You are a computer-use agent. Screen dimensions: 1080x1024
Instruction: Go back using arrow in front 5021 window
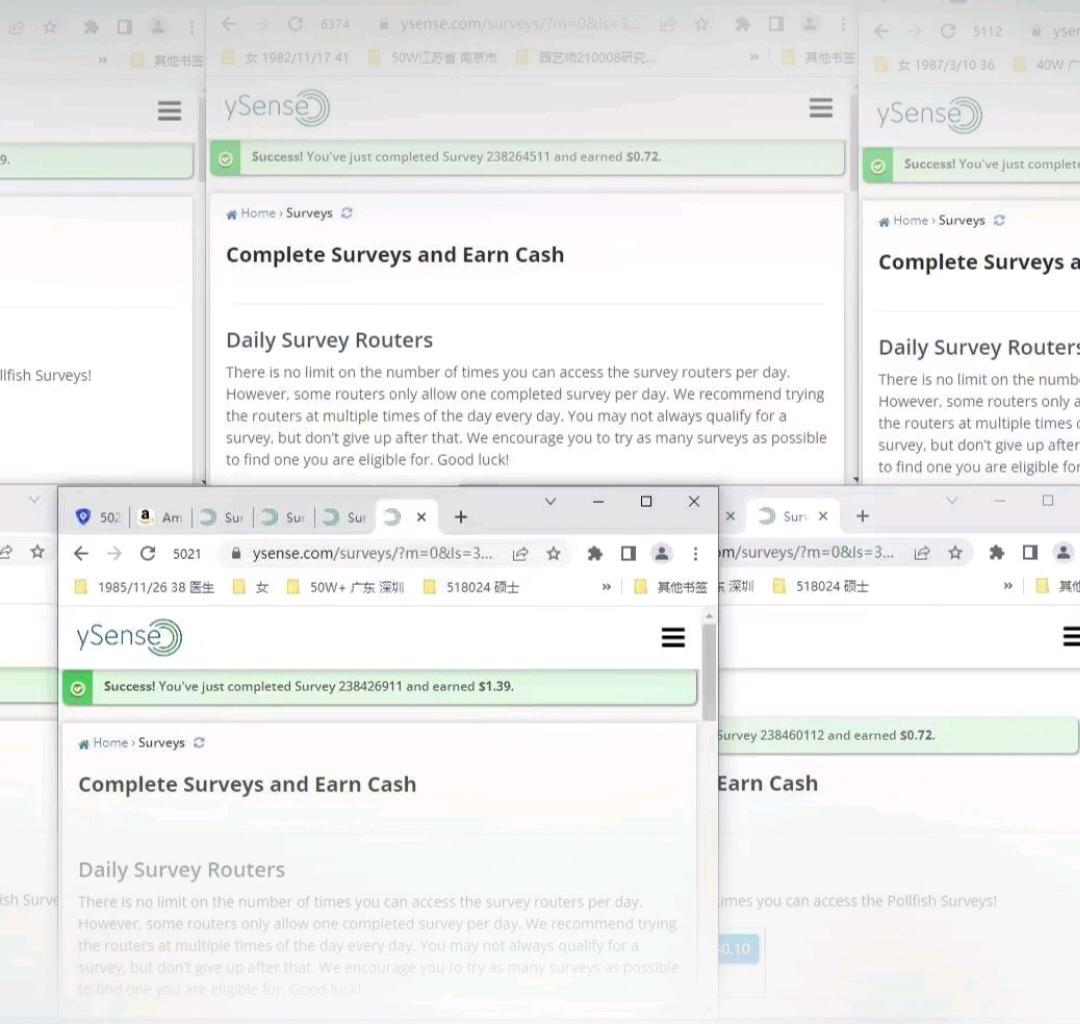(81, 553)
